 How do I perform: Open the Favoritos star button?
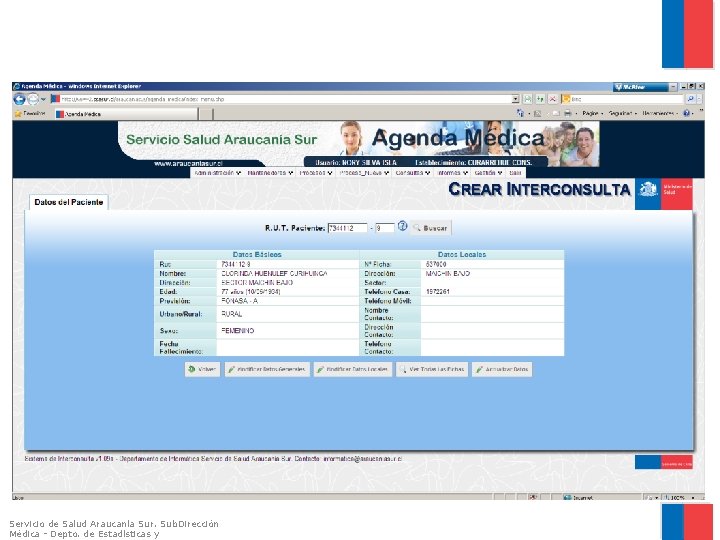pyautogui.click(x=30, y=113)
